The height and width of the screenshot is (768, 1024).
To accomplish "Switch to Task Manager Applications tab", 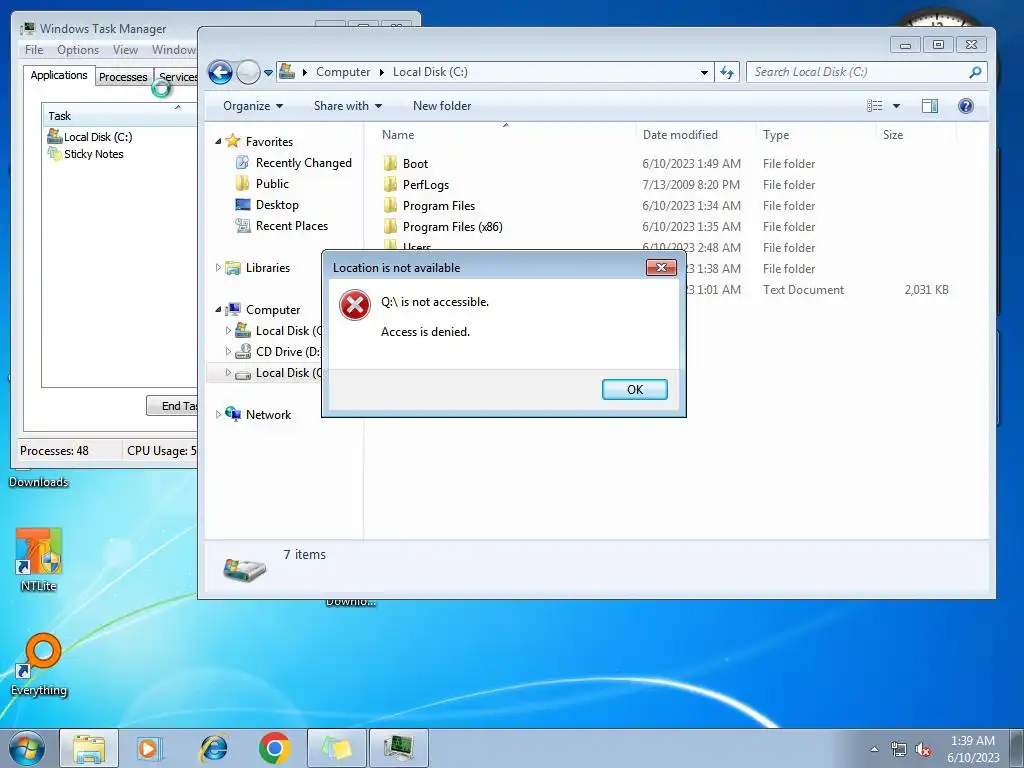I will pos(59,75).
